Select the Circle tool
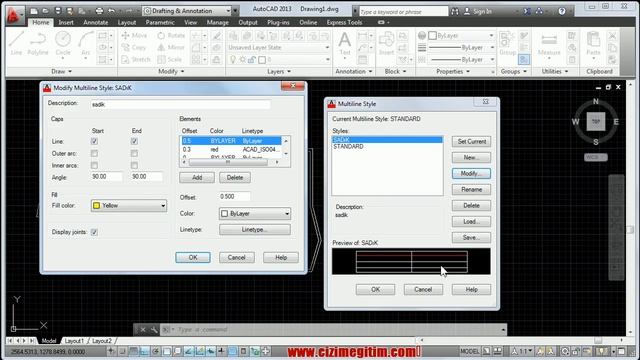The width and height of the screenshot is (640, 360). (x=63, y=43)
